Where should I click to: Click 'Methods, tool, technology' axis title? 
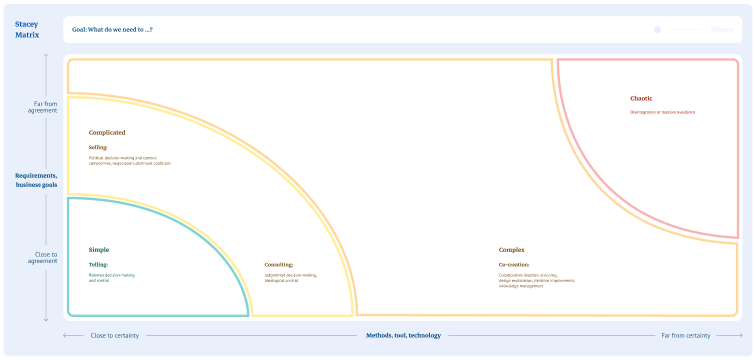(404, 335)
